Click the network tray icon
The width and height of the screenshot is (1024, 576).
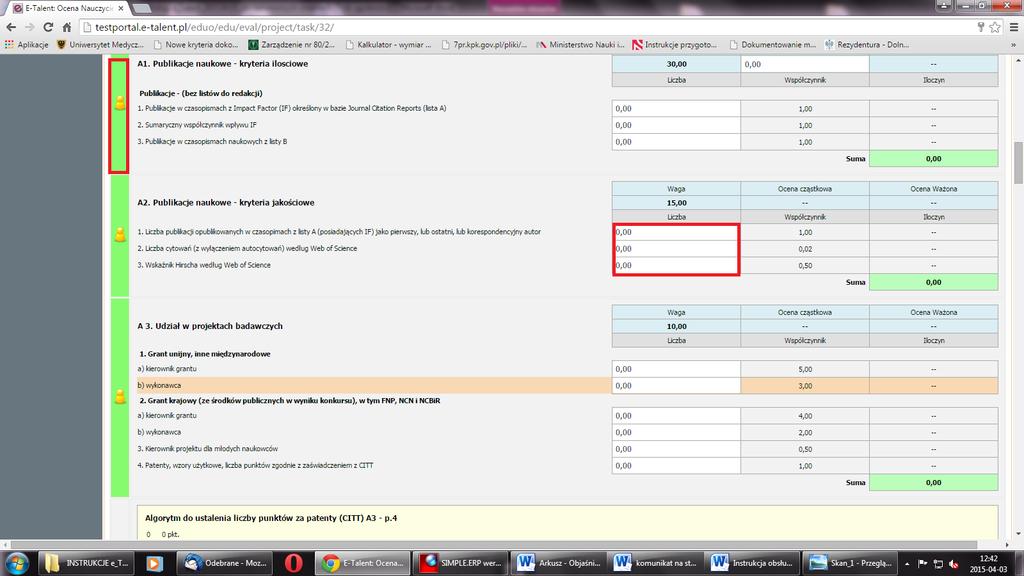(938, 564)
